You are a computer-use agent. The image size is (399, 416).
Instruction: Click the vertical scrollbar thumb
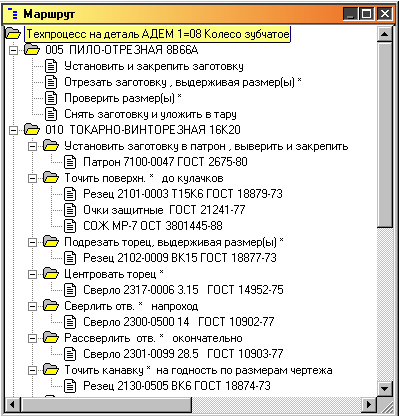pos(385,135)
